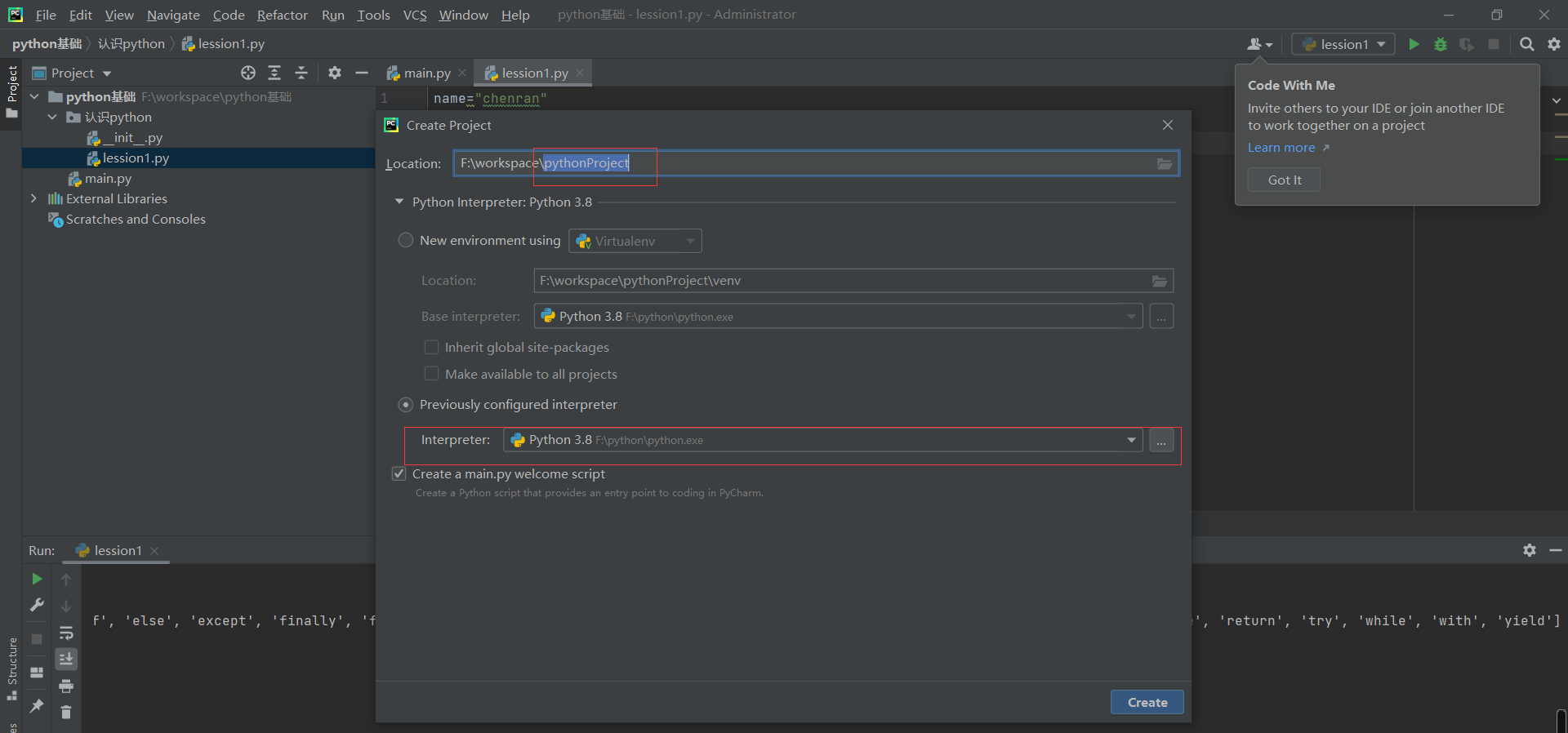The image size is (1568, 733).
Task: Close the lession1 Run tab
Action: tap(154, 551)
